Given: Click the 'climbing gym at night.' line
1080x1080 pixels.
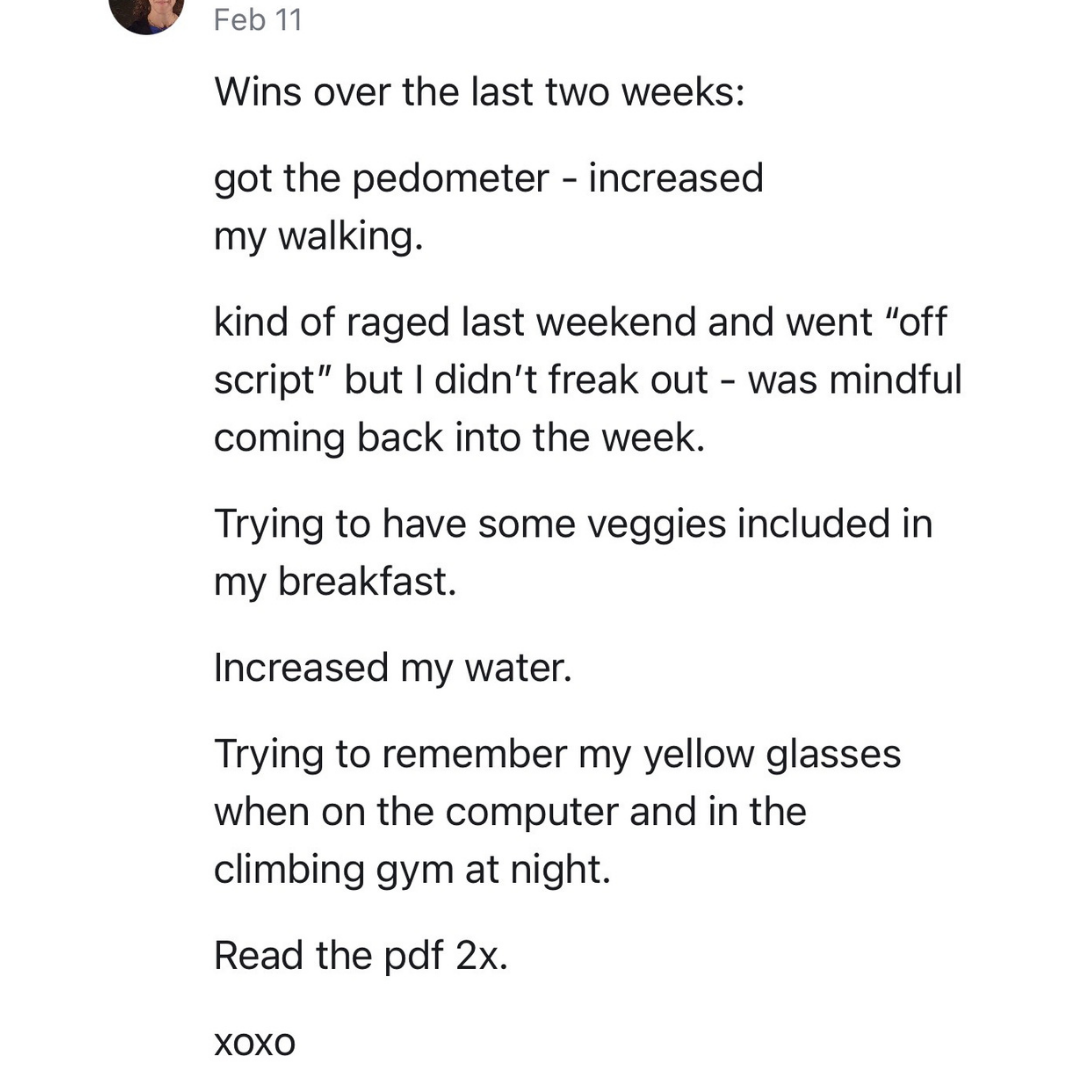Looking at the screenshot, I should [411, 869].
